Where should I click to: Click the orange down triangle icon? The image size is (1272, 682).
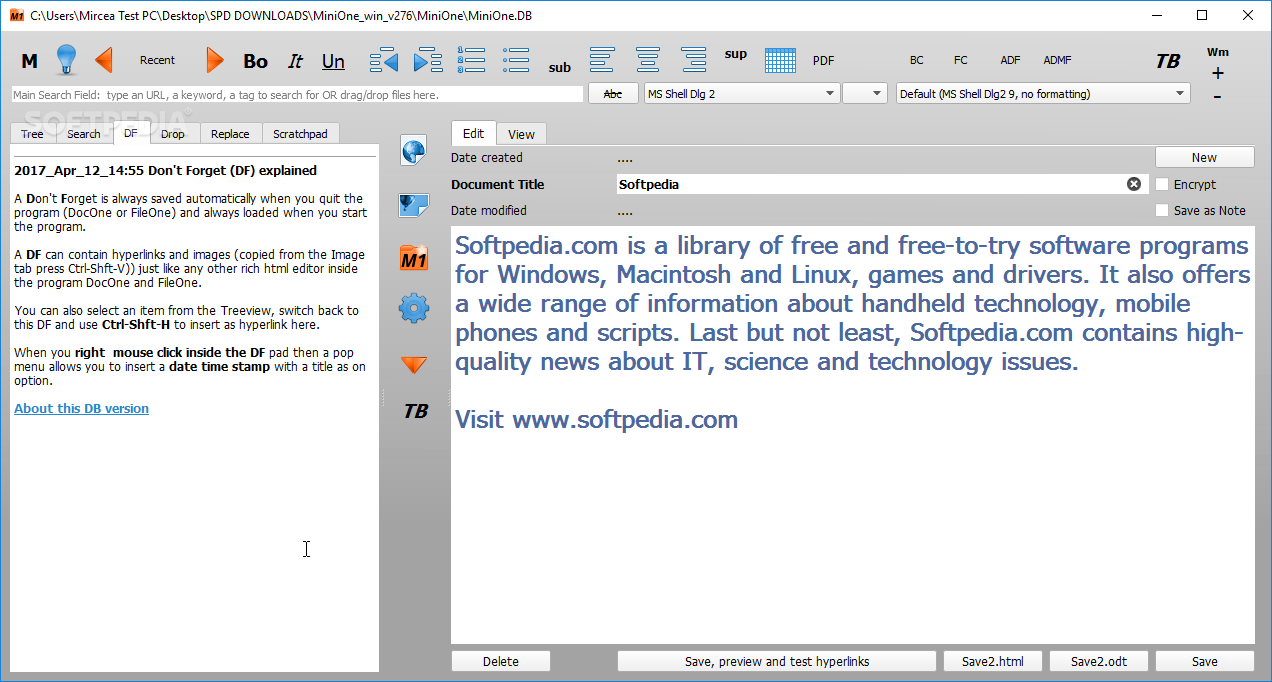click(414, 365)
